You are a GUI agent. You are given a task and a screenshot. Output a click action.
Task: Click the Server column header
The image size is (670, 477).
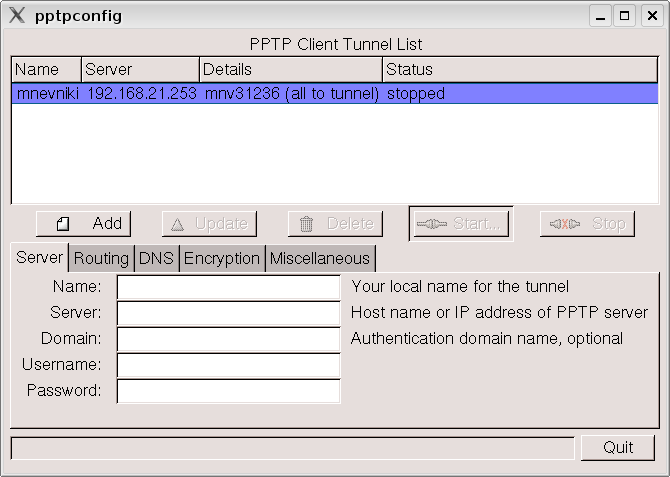point(140,69)
